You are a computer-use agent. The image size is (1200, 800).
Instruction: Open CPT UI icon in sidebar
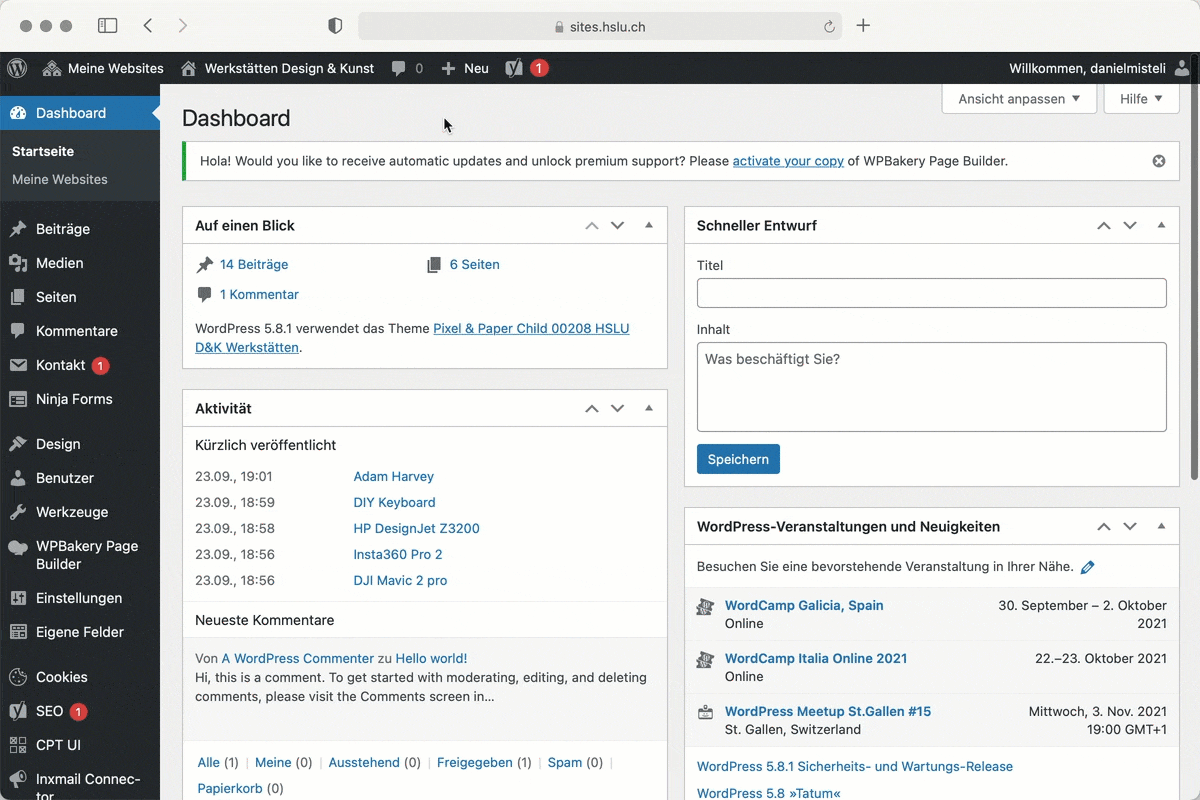(18, 745)
